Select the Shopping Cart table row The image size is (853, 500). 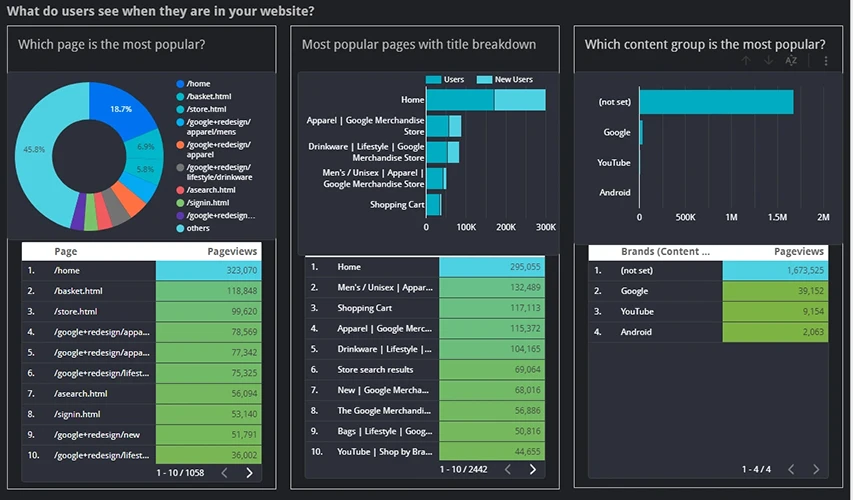425,308
